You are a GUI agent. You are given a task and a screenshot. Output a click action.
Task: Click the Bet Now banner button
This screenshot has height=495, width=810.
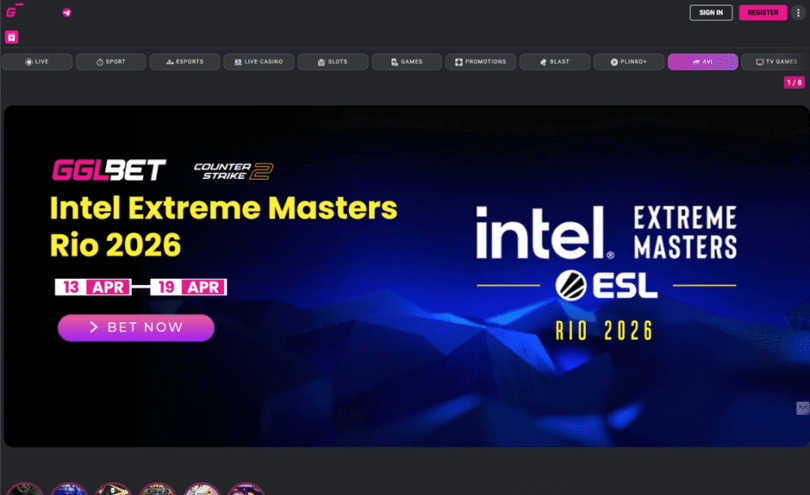click(x=136, y=327)
